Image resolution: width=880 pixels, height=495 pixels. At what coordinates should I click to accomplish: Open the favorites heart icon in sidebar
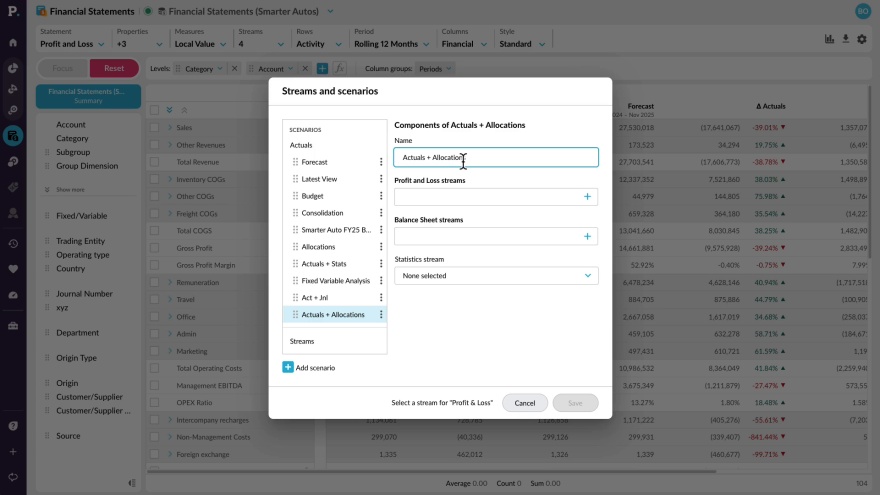[x=13, y=269]
